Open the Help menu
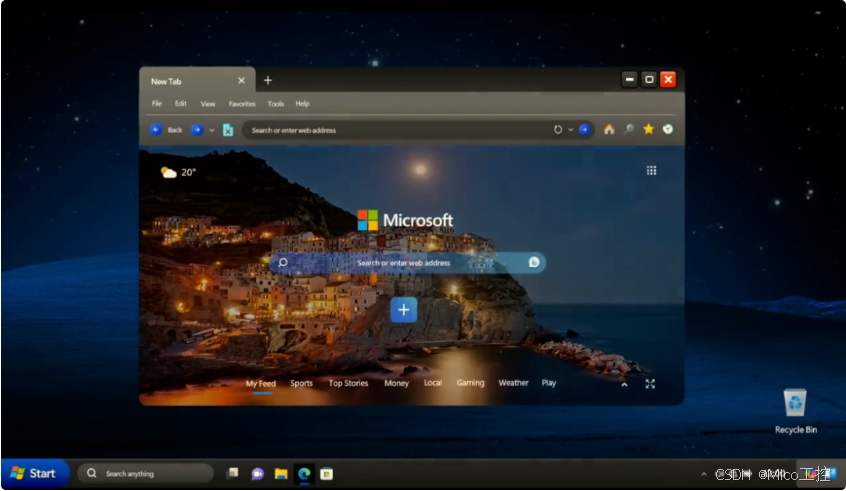846x491 pixels. 302,104
